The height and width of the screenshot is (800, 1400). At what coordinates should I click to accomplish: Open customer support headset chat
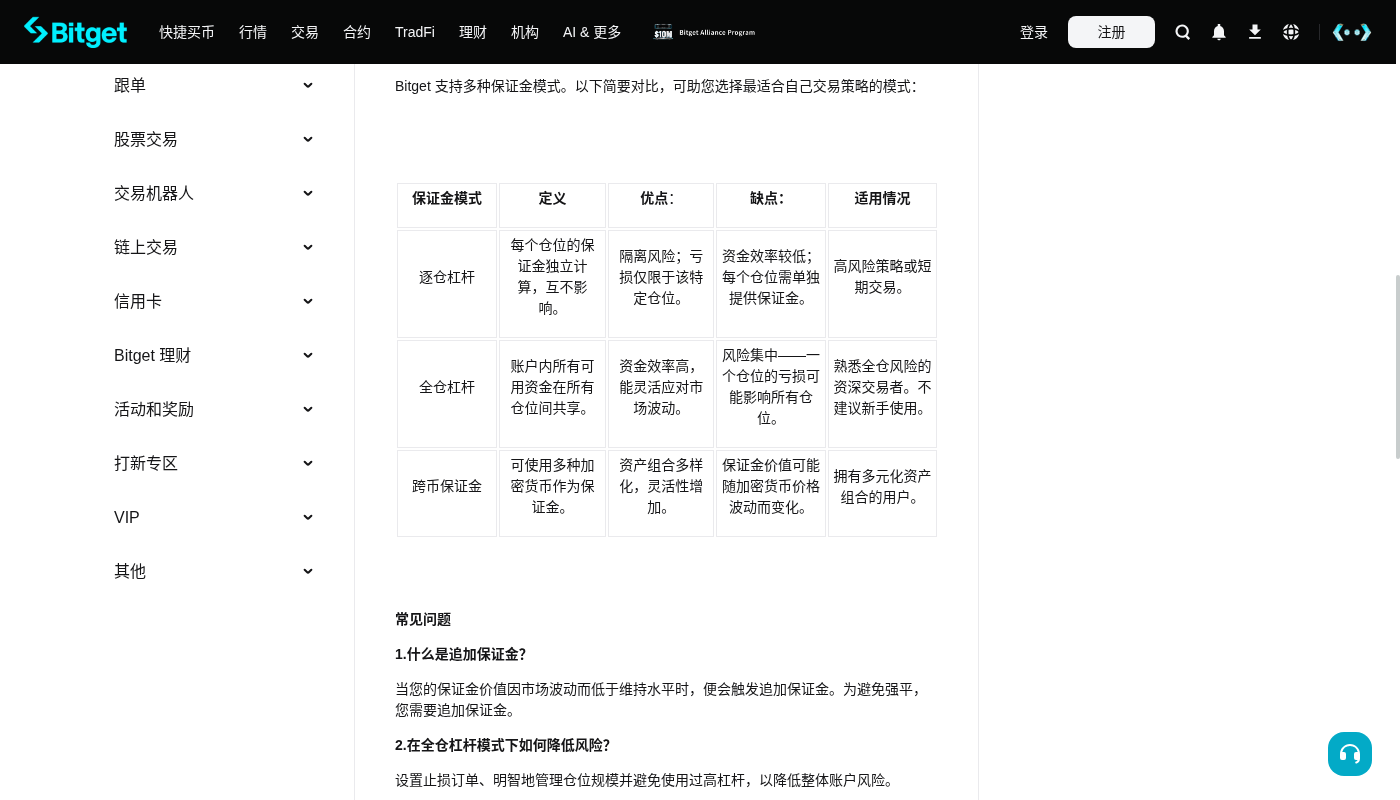pyautogui.click(x=1350, y=754)
